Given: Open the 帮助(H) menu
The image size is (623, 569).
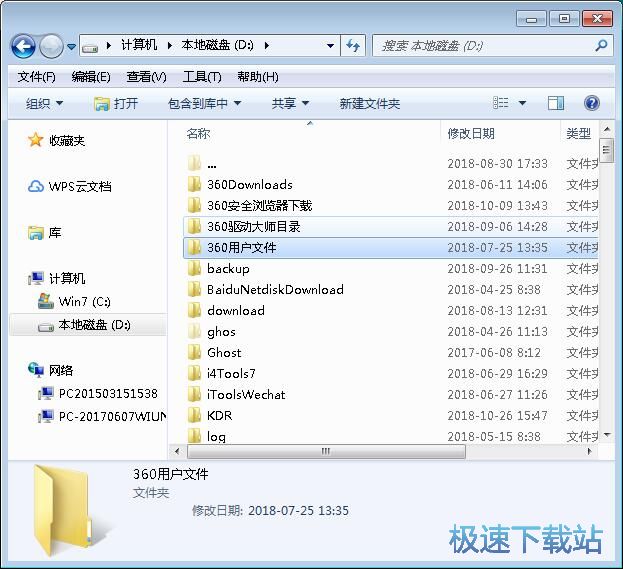Looking at the screenshot, I should pyautogui.click(x=258, y=77).
